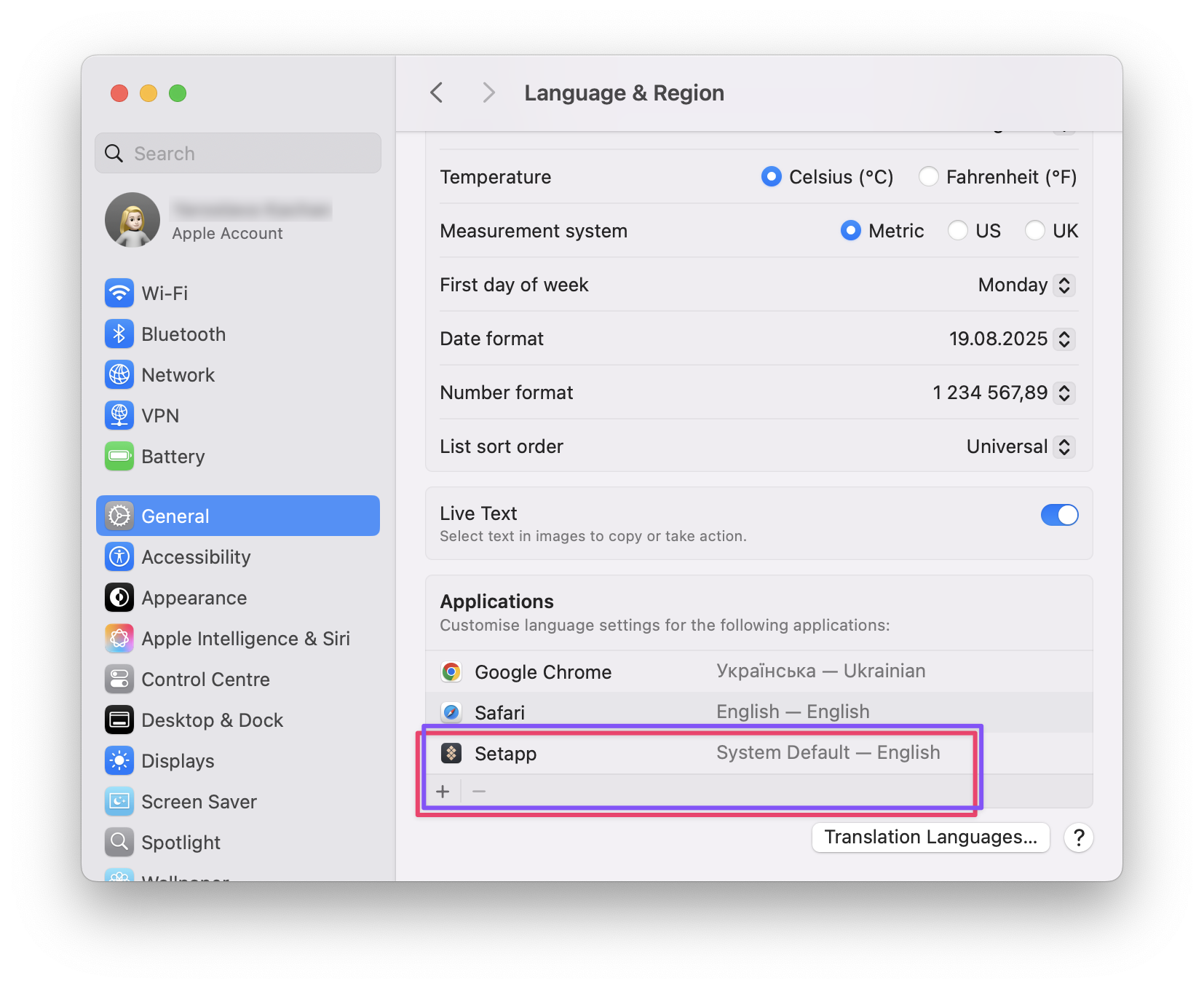Click the Applications section heading

[496, 602]
